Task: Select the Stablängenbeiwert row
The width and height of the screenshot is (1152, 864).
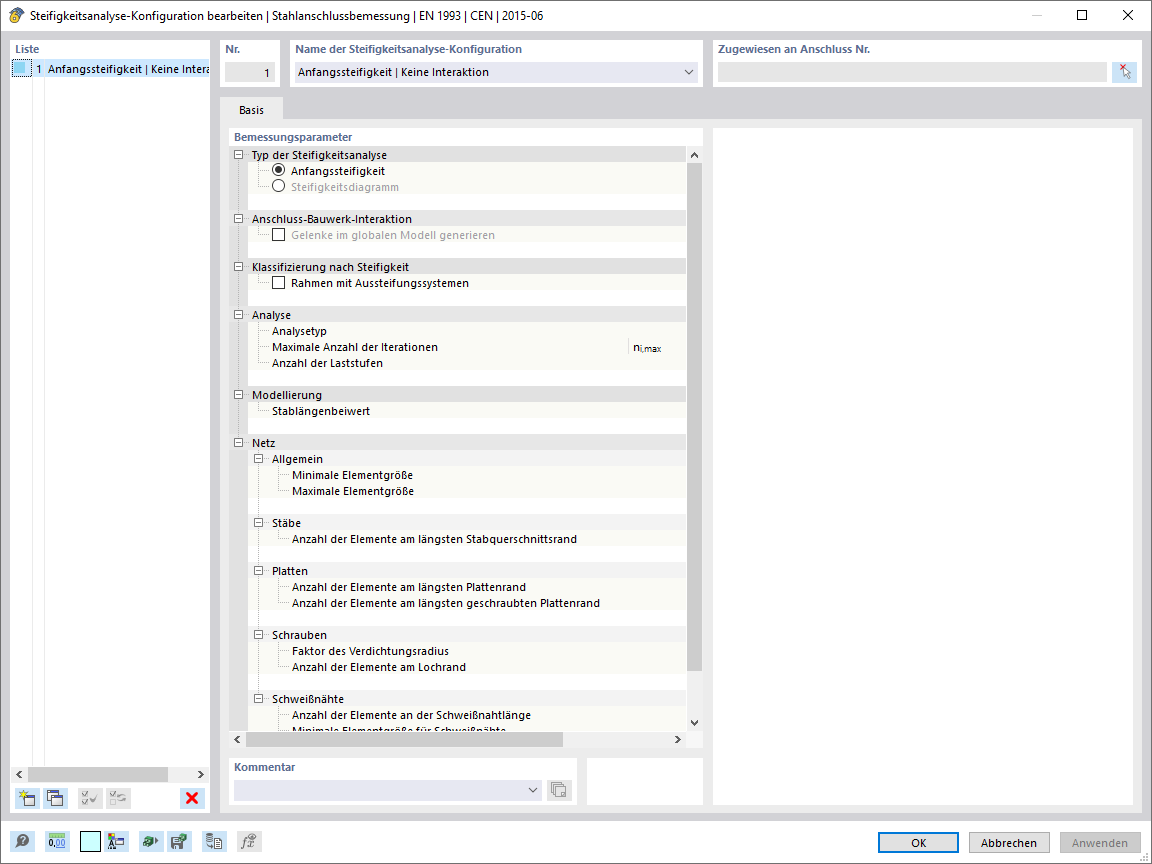Action: tap(467, 411)
